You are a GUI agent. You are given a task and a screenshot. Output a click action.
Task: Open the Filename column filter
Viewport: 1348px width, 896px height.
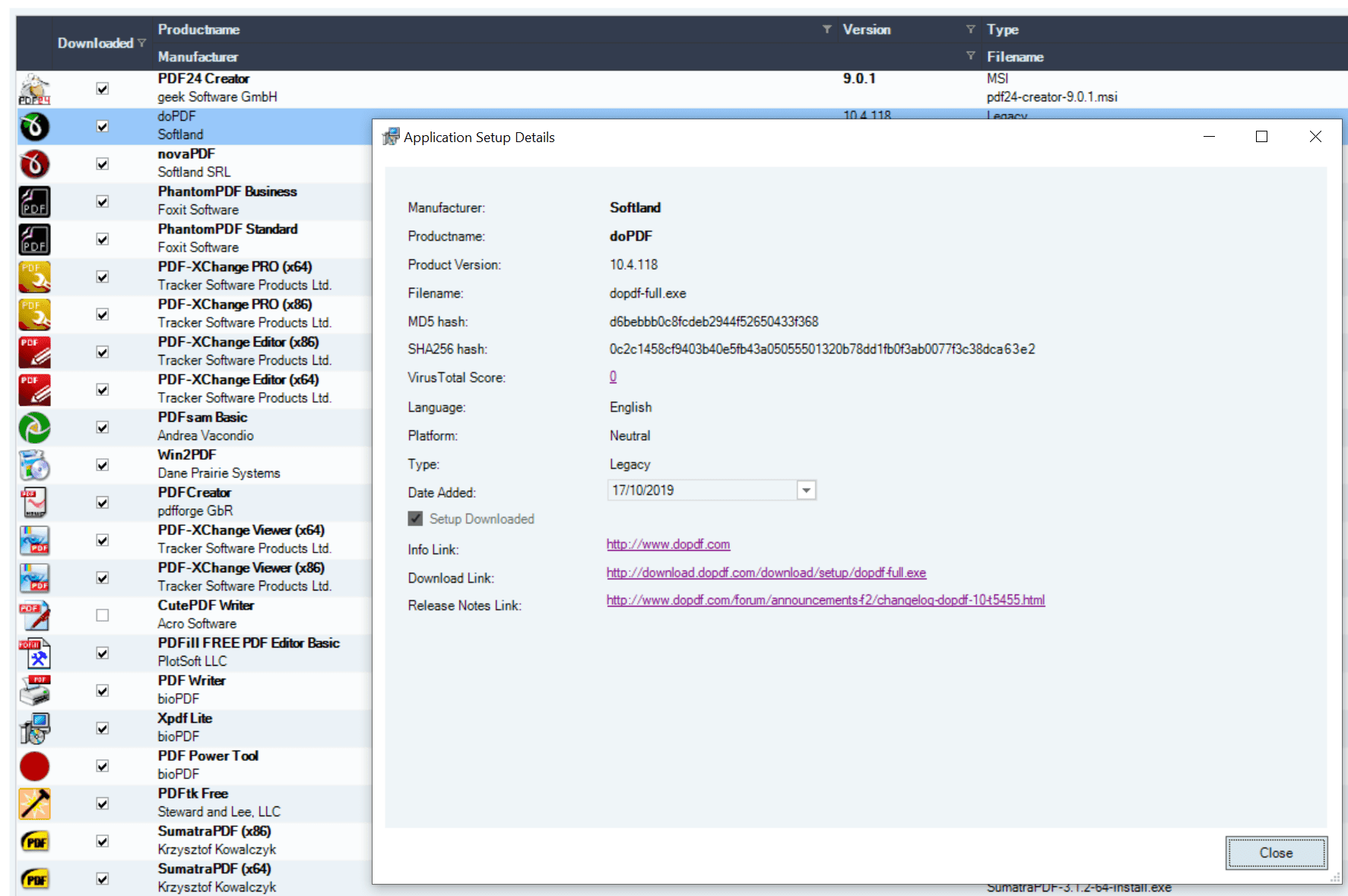pyautogui.click(x=971, y=55)
